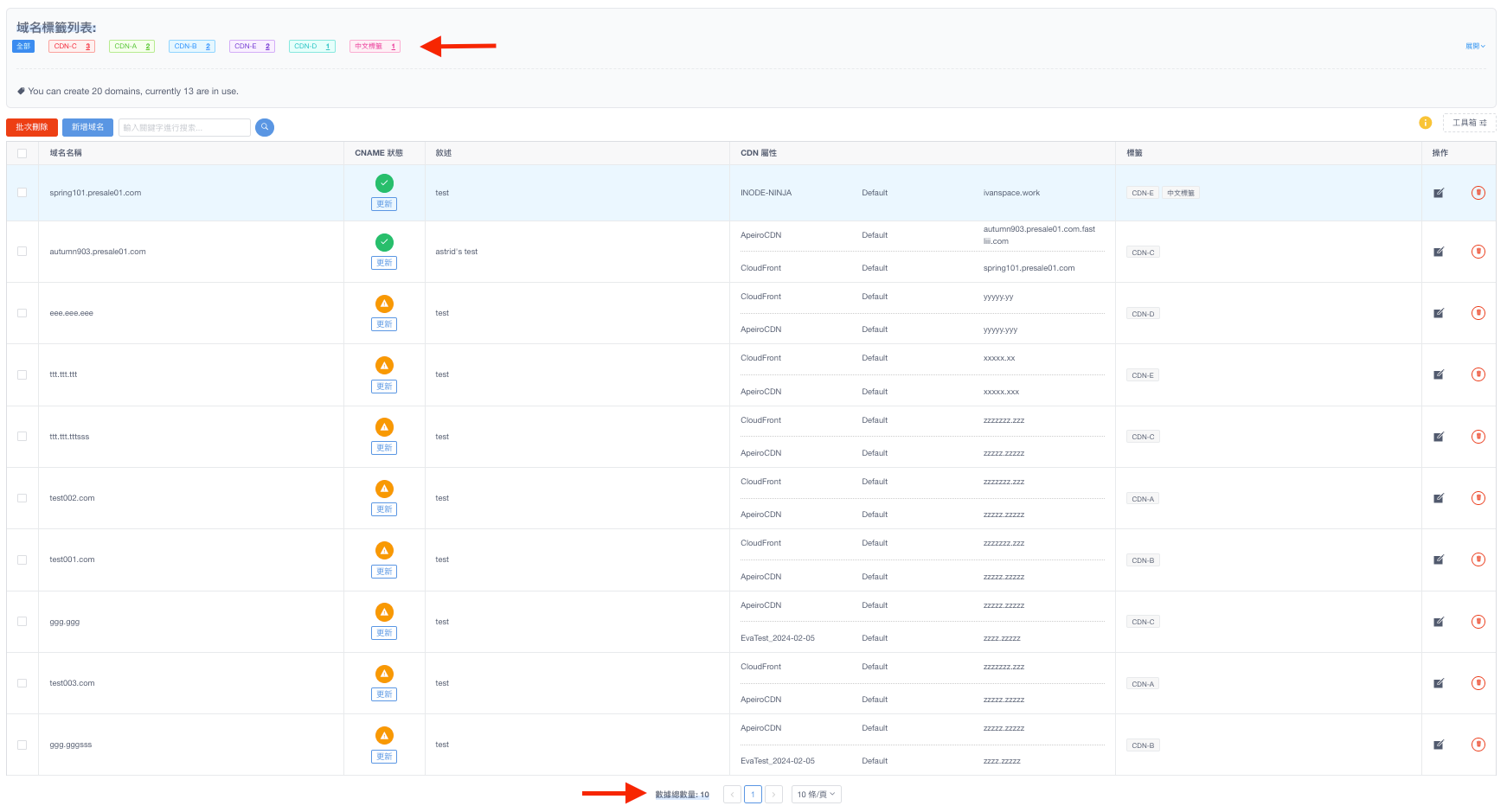Delete the autumn903.presale01.com domain
Image resolution: width=1507 pixels, height=812 pixels.
coord(1478,252)
